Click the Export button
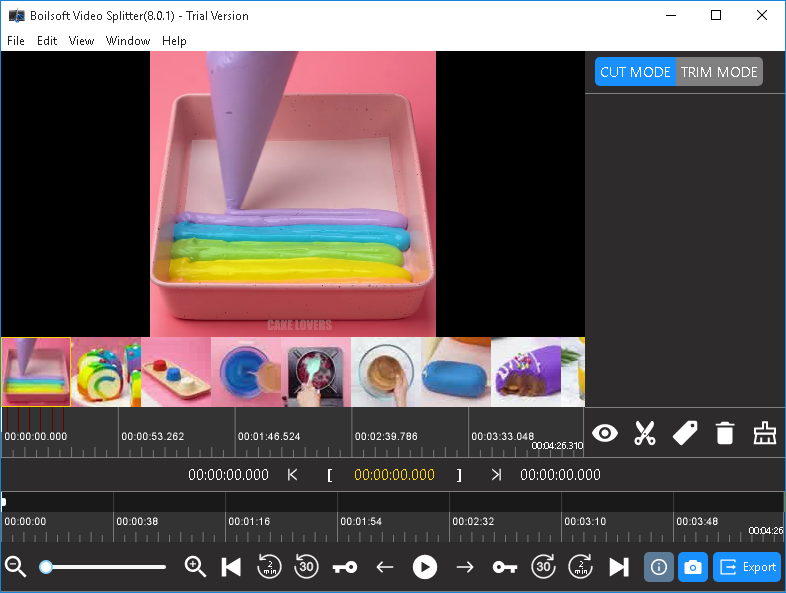This screenshot has height=593, width=786. [747, 567]
